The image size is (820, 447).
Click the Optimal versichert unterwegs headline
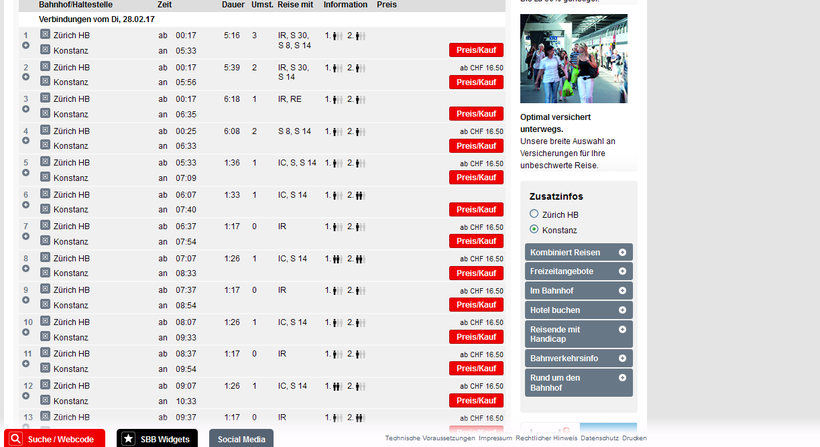coord(555,123)
